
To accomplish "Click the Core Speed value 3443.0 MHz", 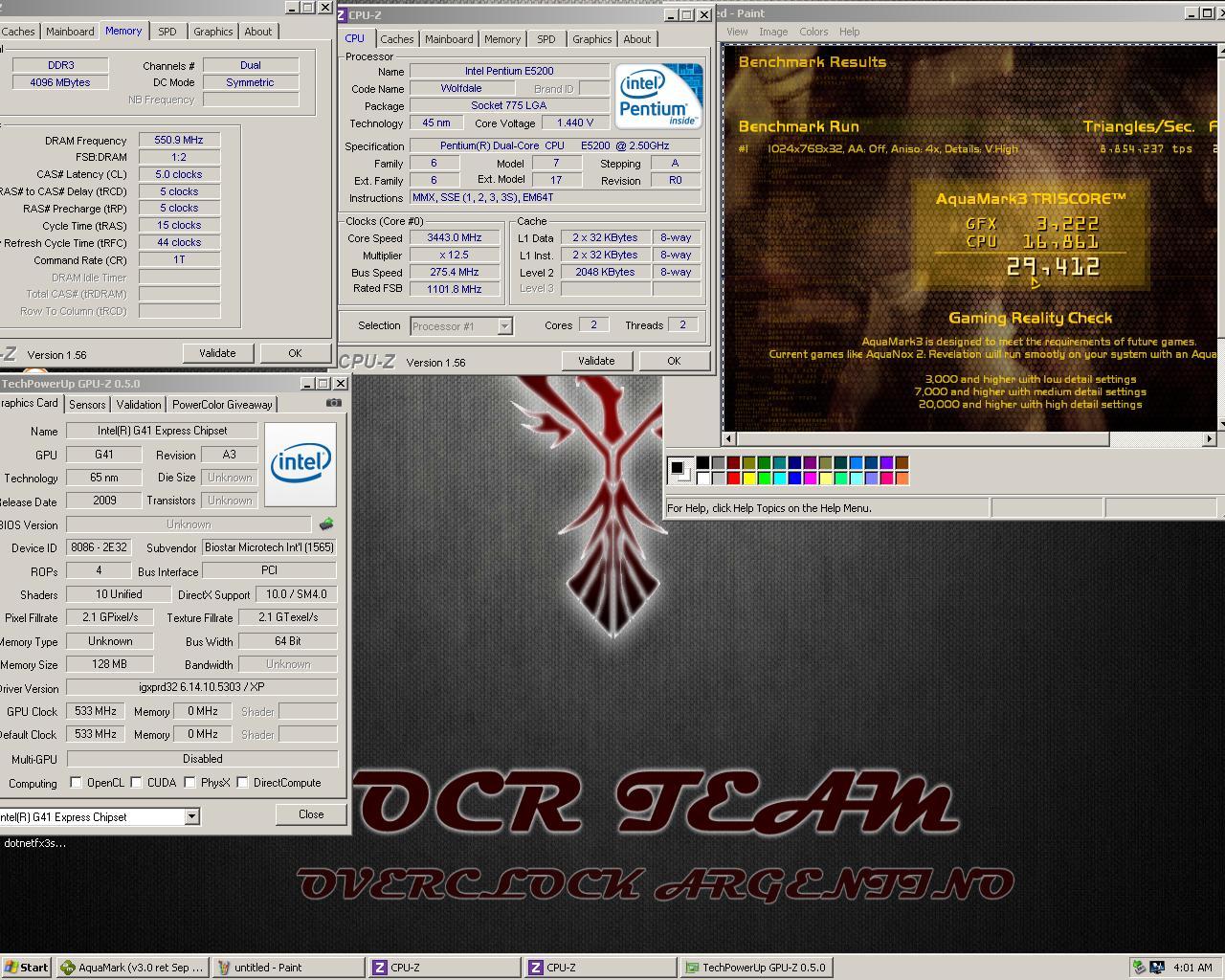I will point(455,237).
